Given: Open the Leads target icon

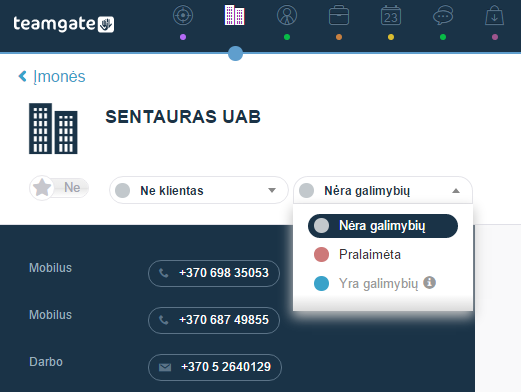Looking at the screenshot, I should pos(183,16).
